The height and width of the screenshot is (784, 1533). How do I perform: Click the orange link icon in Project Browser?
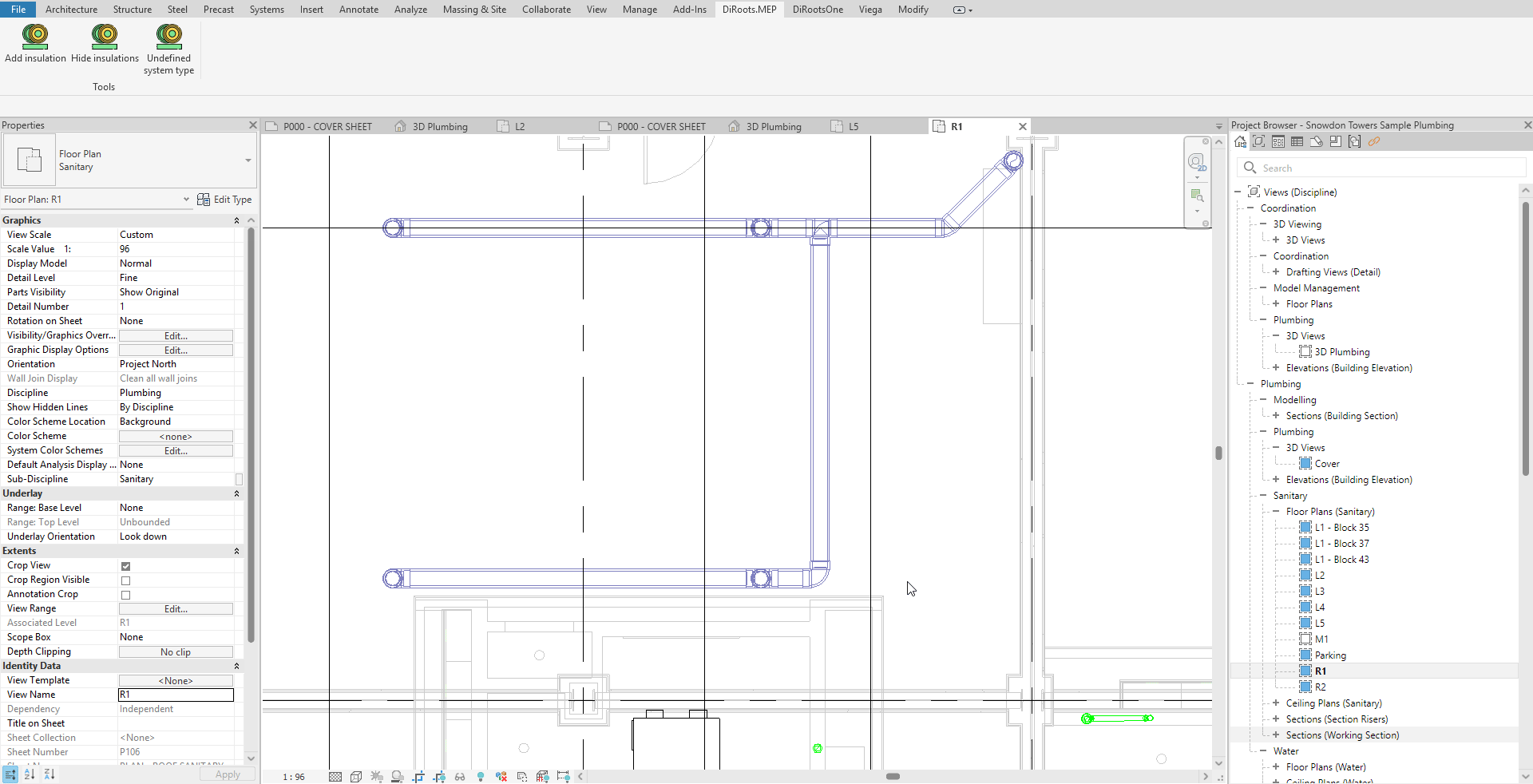(1373, 142)
